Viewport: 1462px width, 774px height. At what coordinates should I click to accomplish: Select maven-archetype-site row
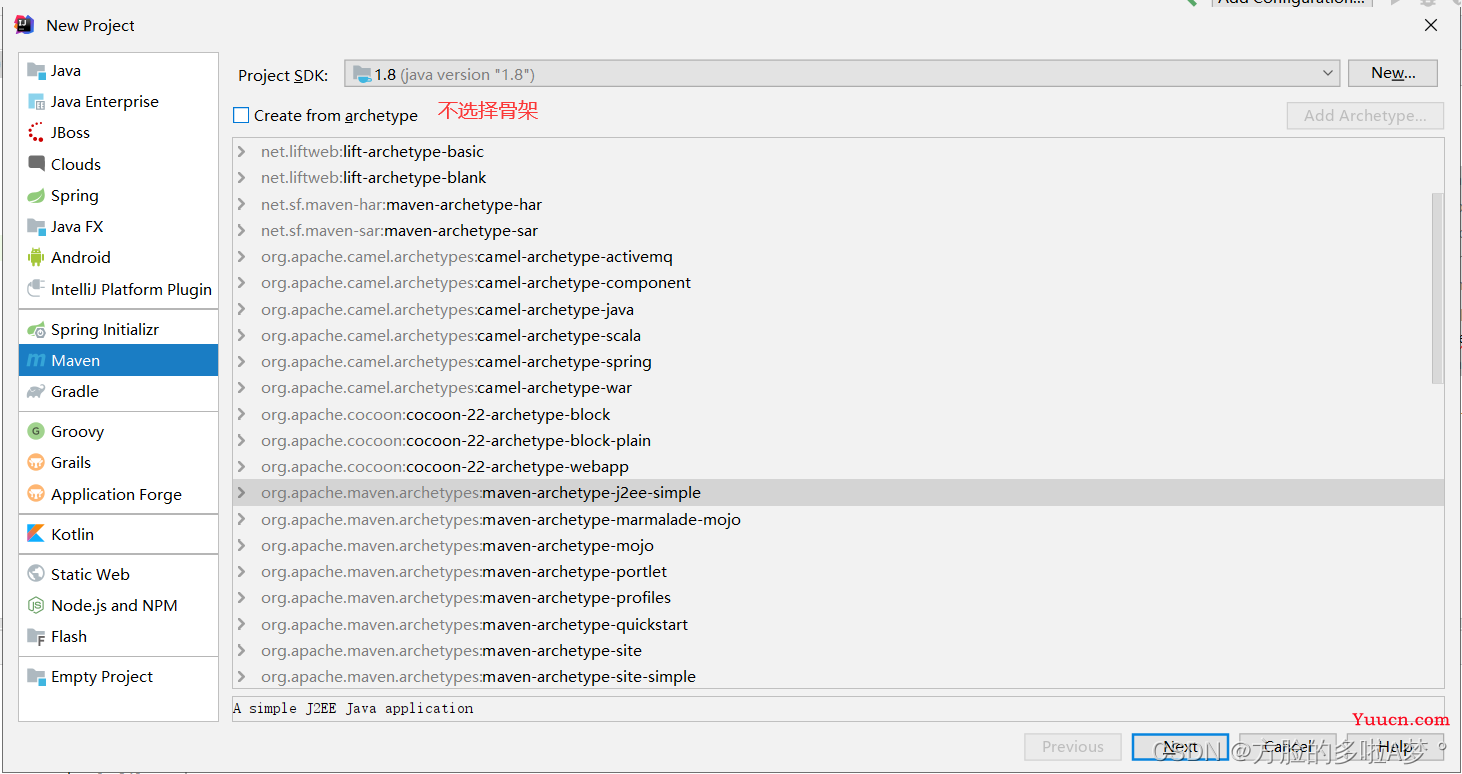pos(838,651)
